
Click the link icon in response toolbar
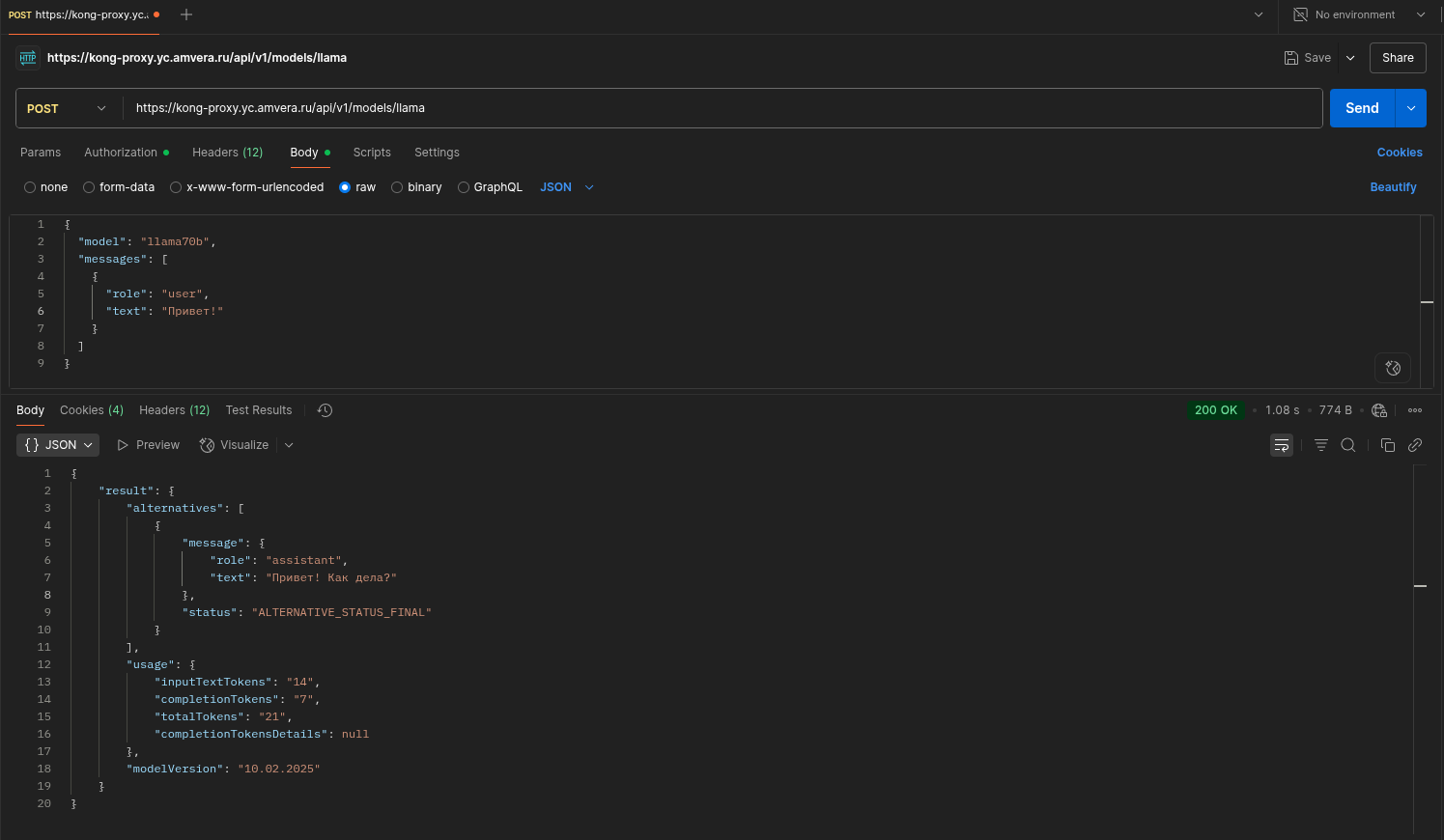(x=1415, y=445)
